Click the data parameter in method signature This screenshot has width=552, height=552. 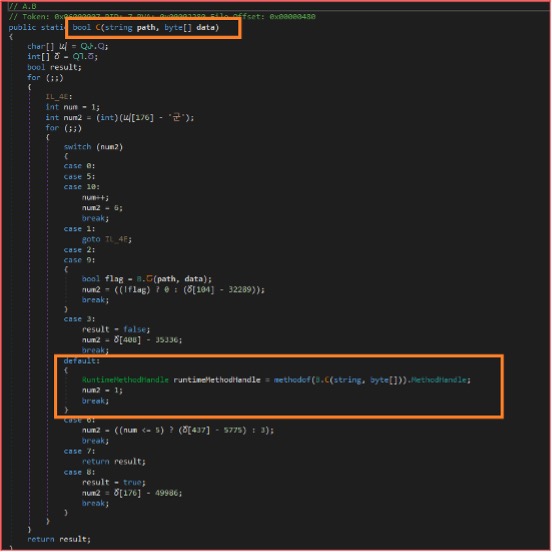[206, 27]
